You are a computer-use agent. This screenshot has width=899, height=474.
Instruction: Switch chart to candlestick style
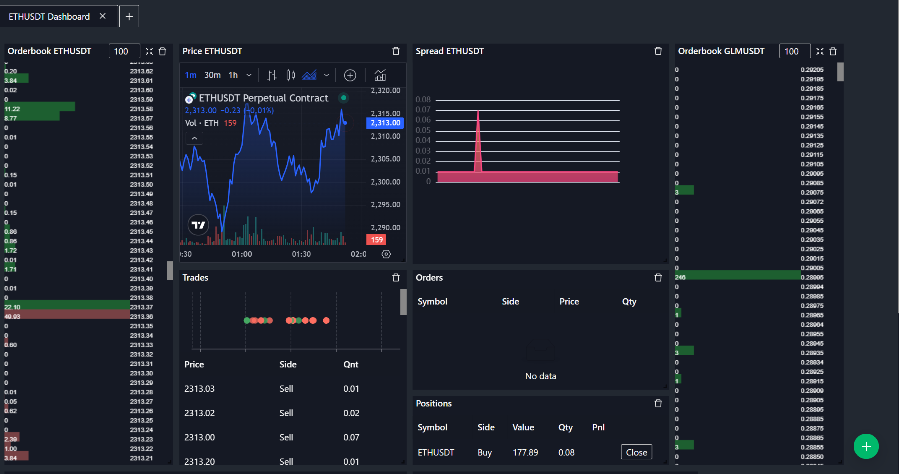tap(291, 75)
